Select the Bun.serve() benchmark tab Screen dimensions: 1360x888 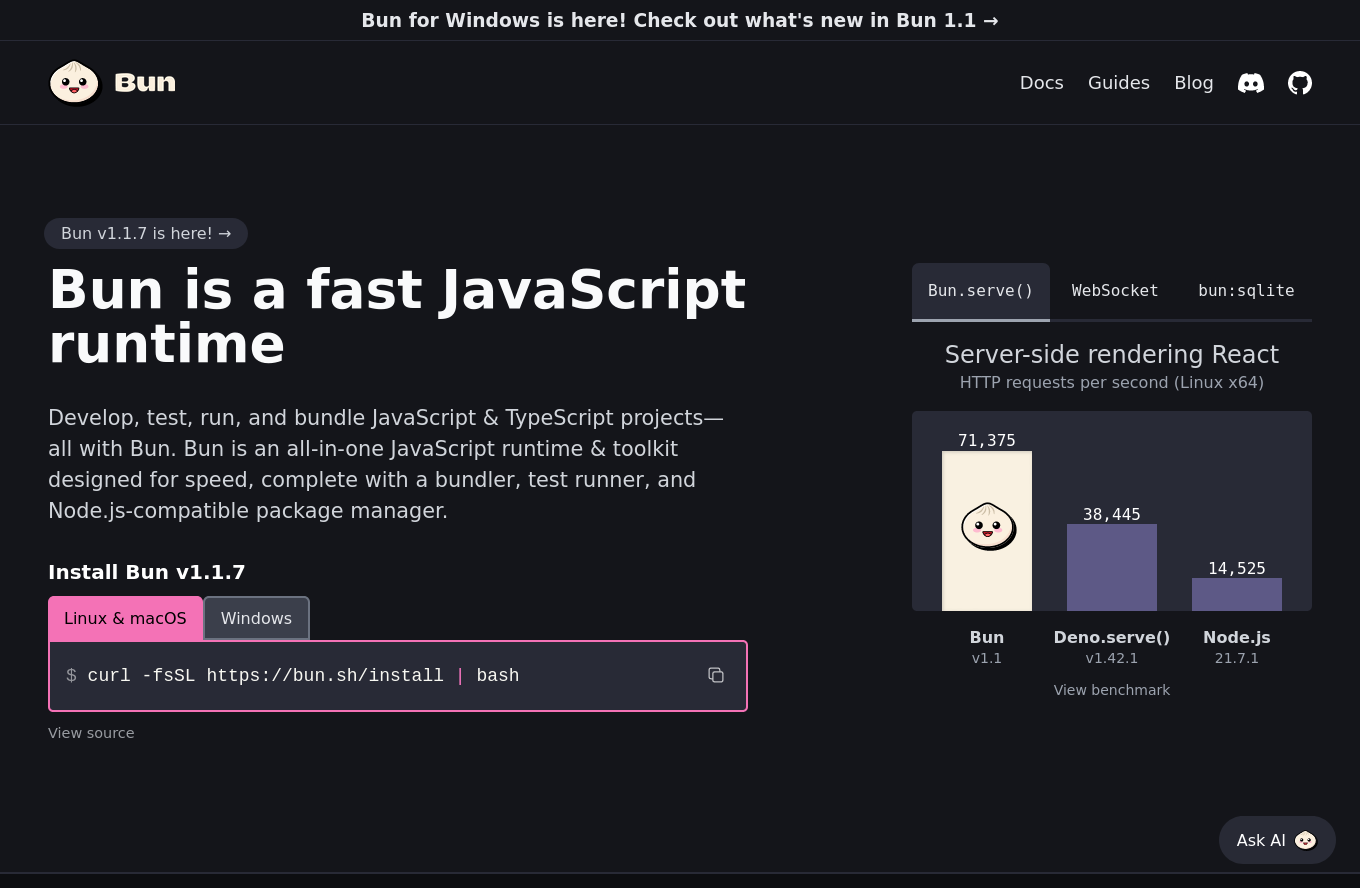click(981, 291)
